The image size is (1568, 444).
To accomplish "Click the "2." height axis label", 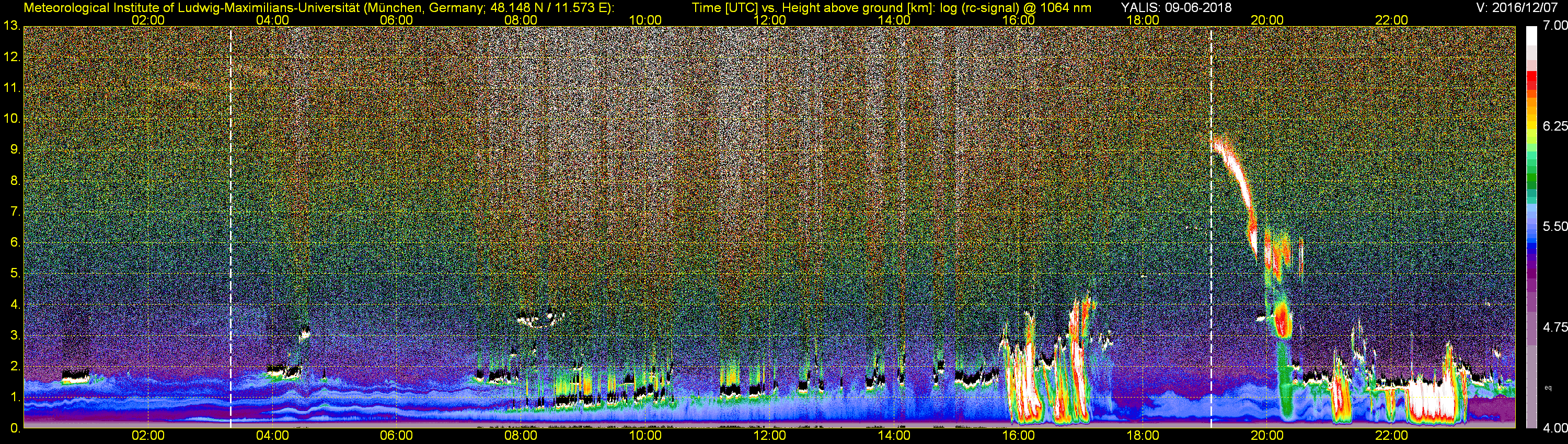I will (15, 366).
